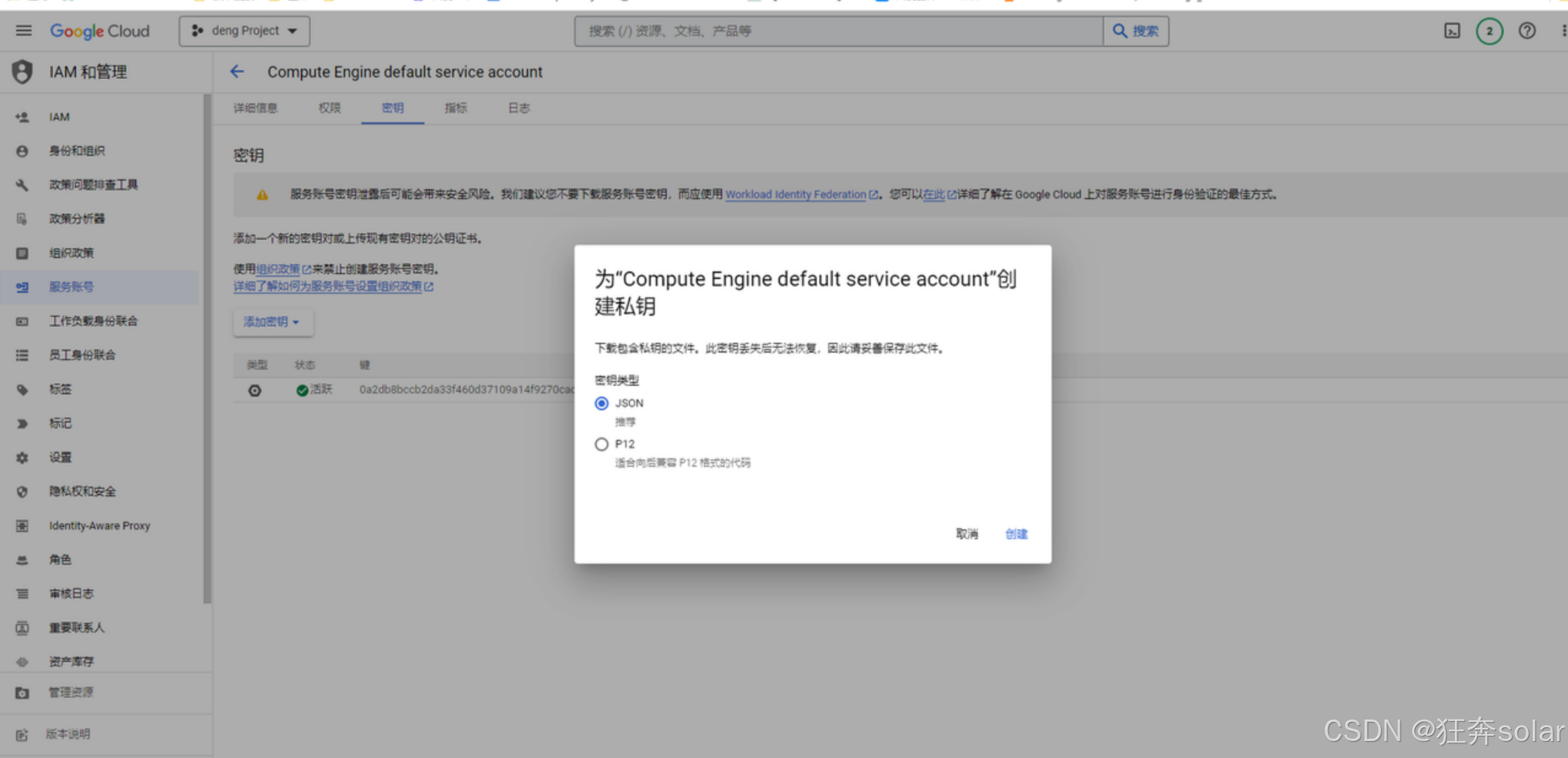The height and width of the screenshot is (758, 1568).
Task: Open Identity-Aware Proxy sidebar item
Action: [100, 525]
